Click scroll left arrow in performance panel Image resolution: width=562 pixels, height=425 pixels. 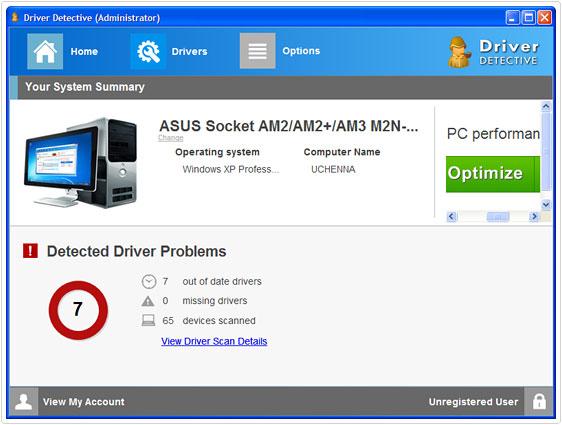click(x=452, y=216)
